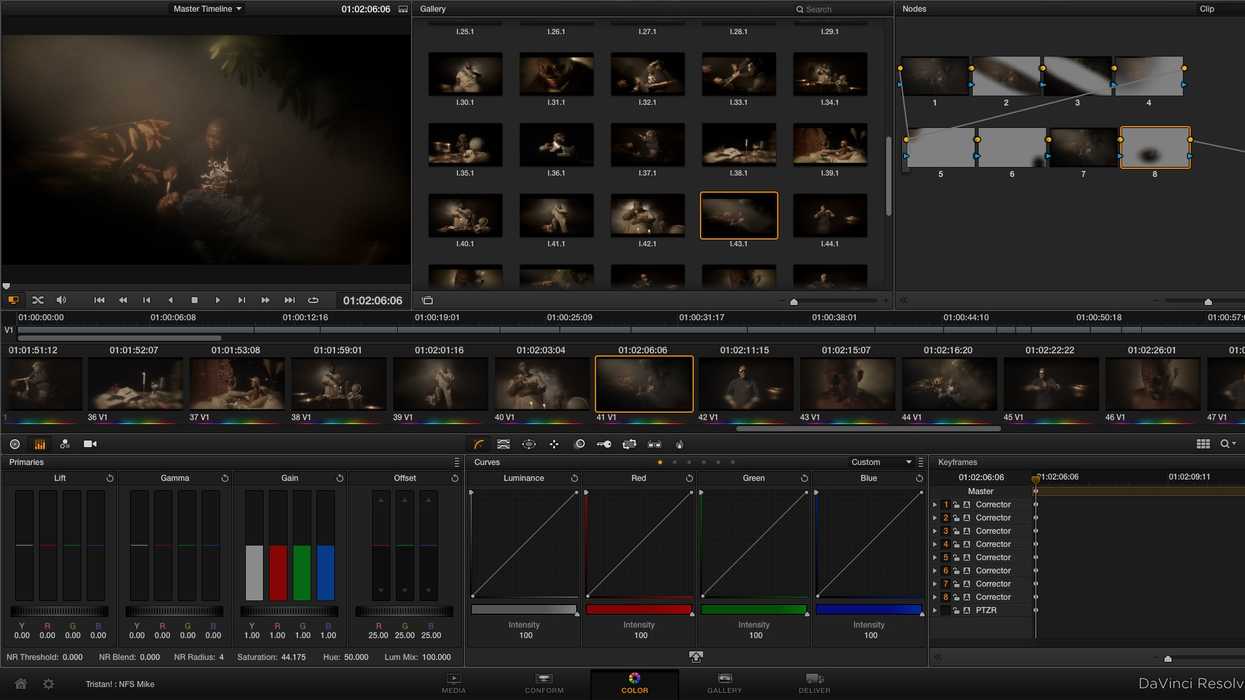Switch to the Conform page
The width and height of the screenshot is (1245, 700).
544,684
